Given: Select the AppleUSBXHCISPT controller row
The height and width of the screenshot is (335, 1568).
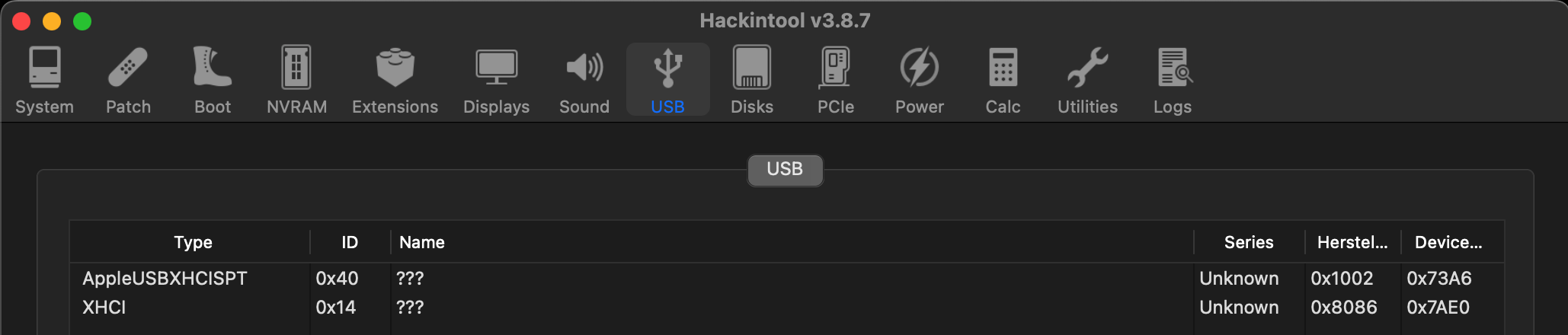Looking at the screenshot, I should pos(165,279).
